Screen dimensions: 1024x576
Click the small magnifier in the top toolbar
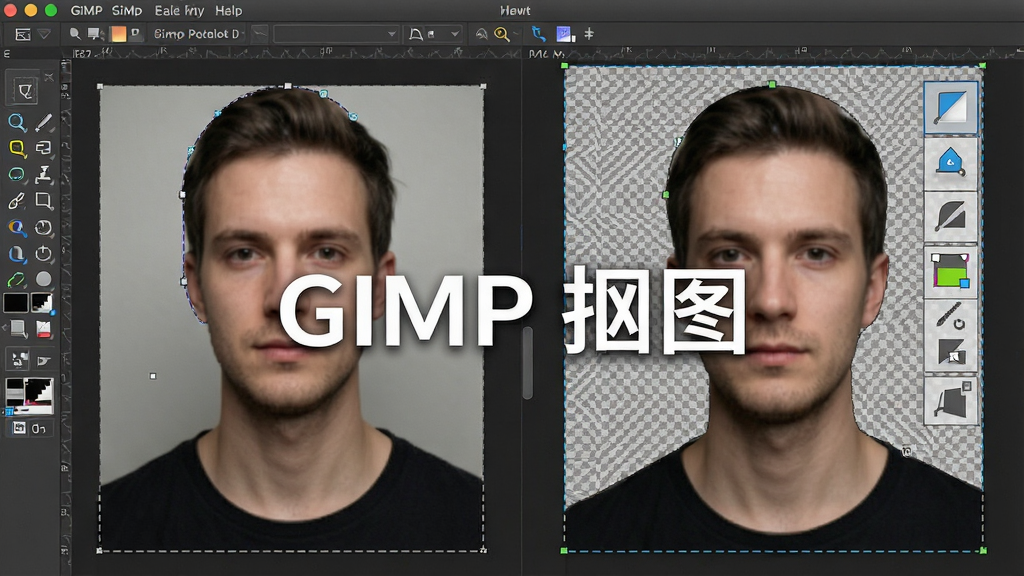[75, 33]
